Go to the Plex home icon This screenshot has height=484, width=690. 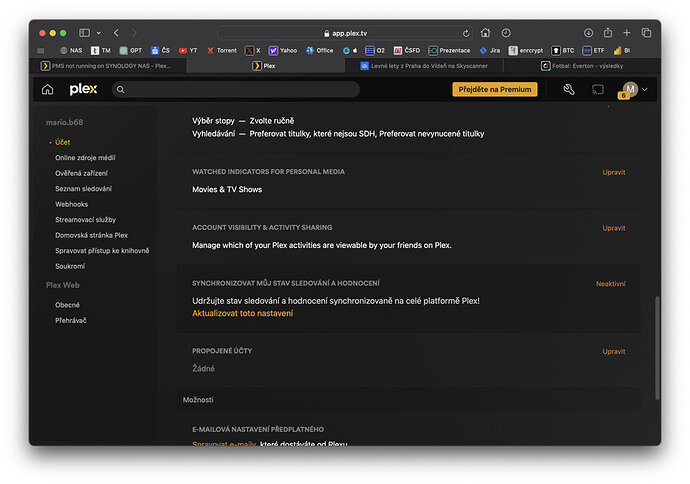[48, 89]
